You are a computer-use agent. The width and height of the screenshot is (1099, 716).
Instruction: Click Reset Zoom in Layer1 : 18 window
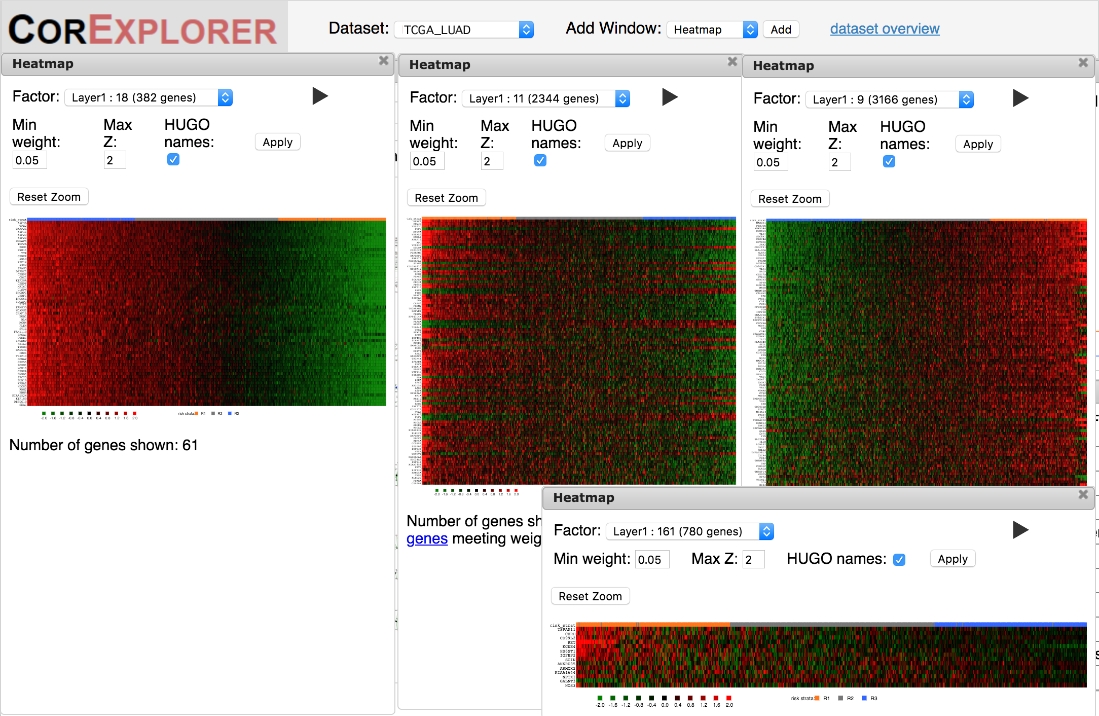pyautogui.click(x=49, y=197)
